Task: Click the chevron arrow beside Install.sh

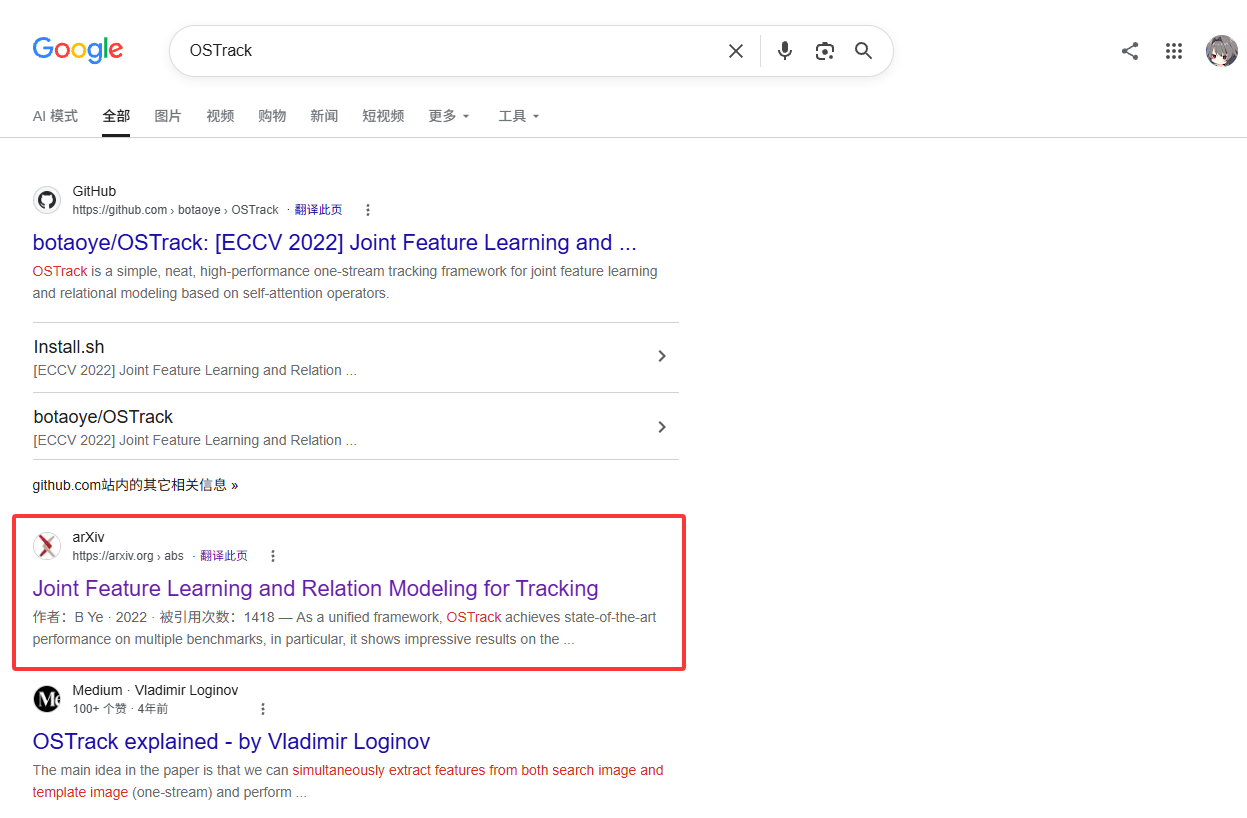Action: click(x=661, y=356)
